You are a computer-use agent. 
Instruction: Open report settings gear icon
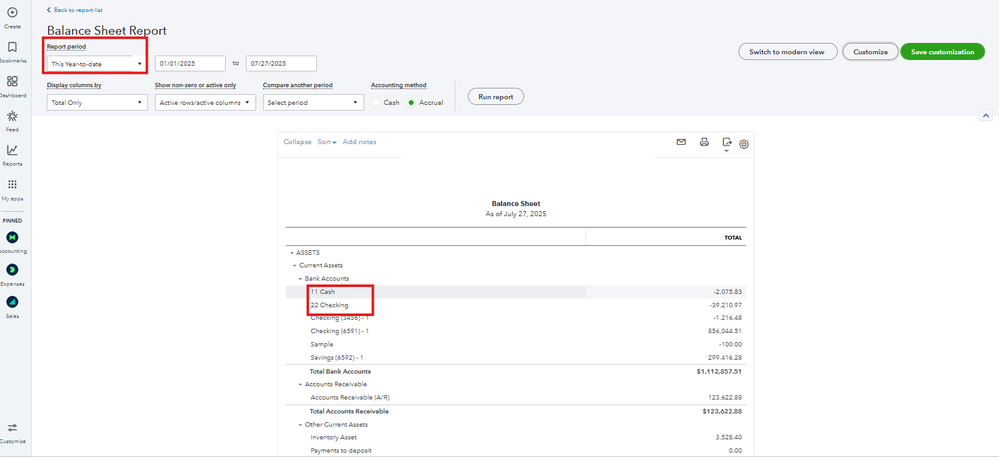tap(744, 144)
